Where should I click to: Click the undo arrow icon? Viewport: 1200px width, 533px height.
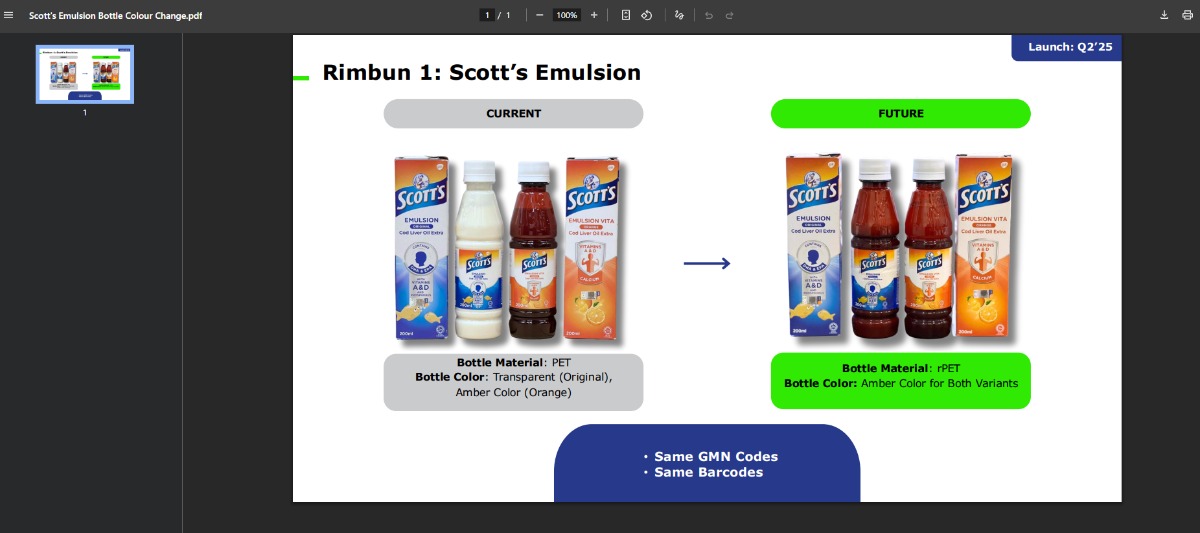709,15
